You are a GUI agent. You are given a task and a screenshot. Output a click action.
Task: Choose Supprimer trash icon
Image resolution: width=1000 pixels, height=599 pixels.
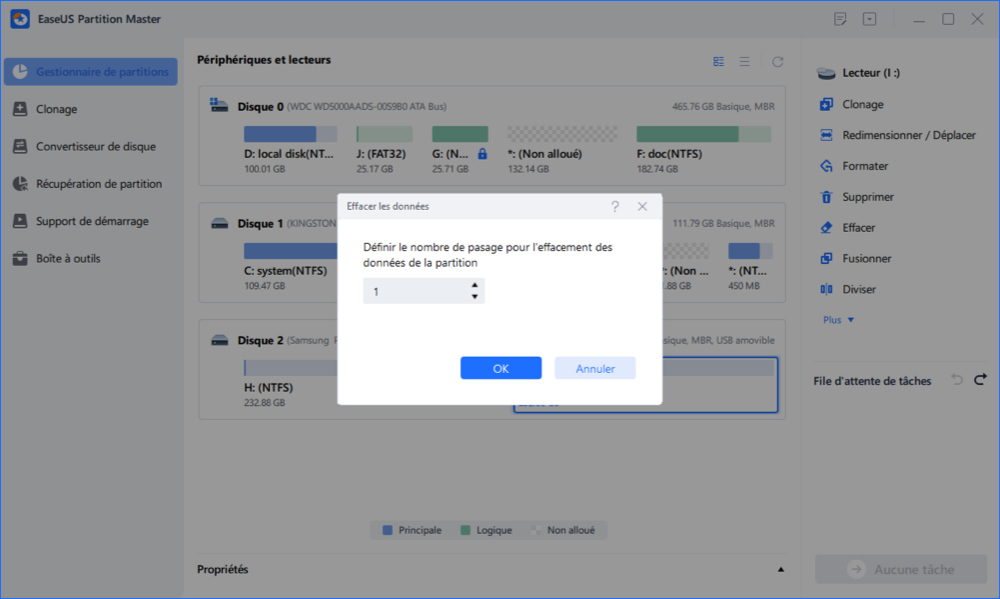[826, 197]
